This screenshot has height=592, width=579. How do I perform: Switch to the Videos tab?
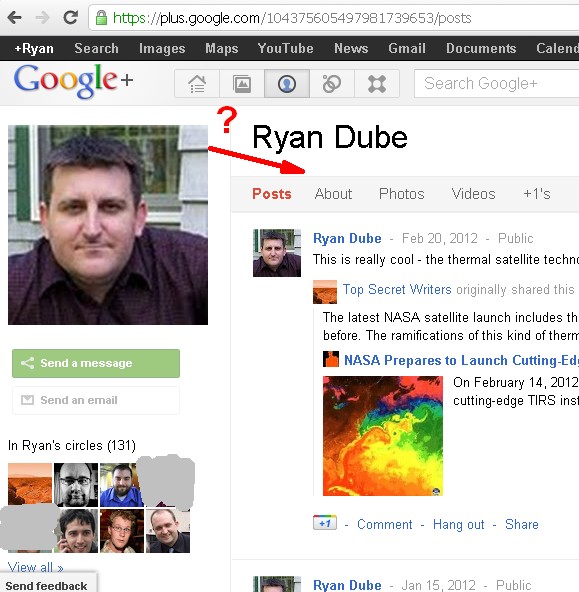pos(473,194)
